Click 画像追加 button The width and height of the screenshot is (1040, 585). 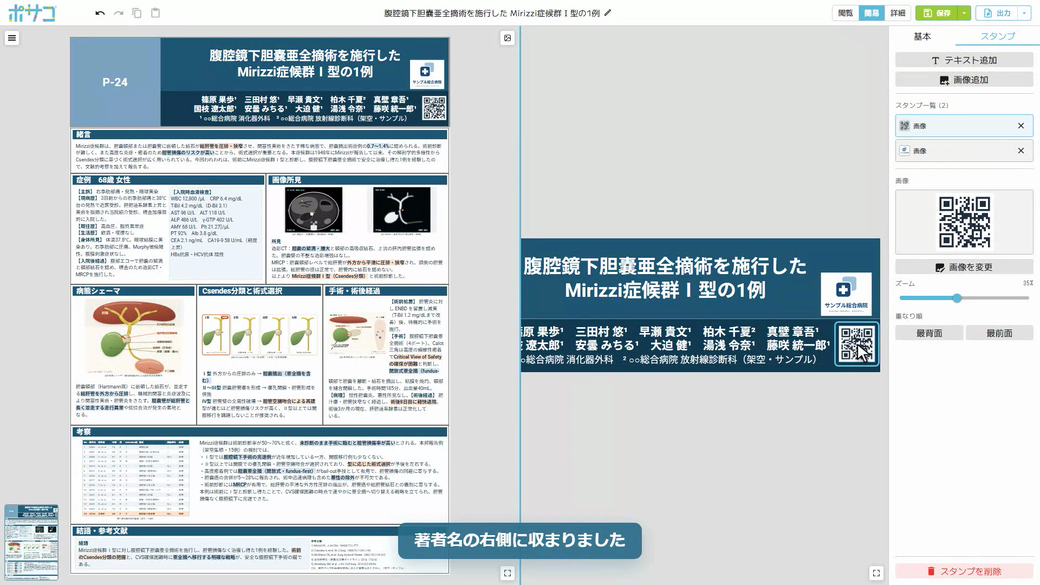click(x=964, y=80)
